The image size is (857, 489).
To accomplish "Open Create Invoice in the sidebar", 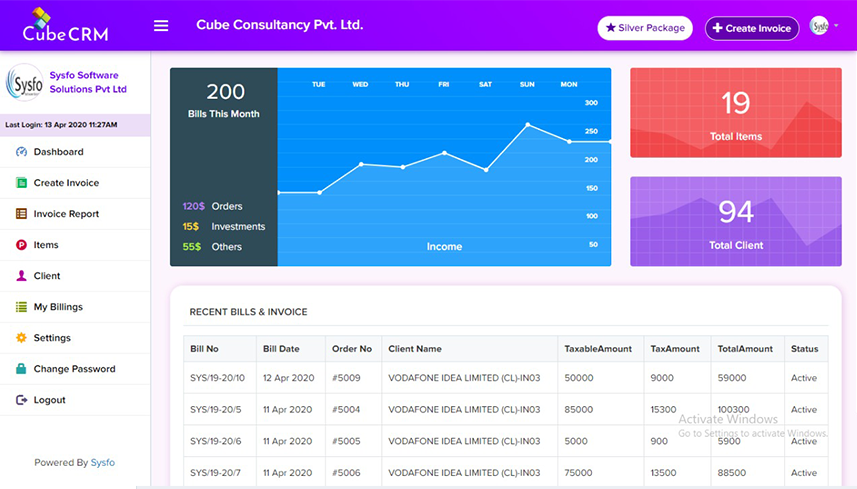I will pyautogui.click(x=75, y=183).
